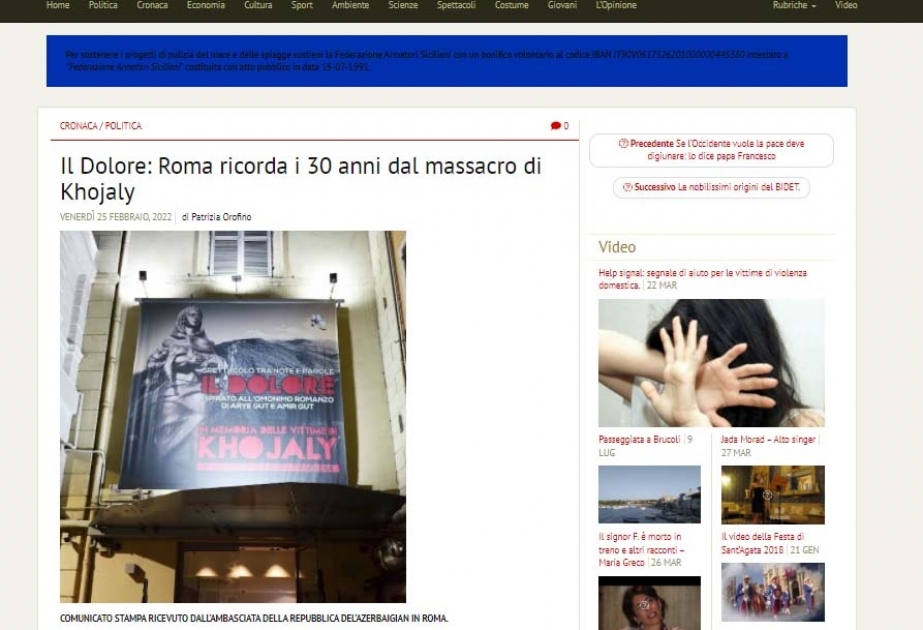Go to the Cronaca section
This screenshot has width=923, height=630.
(x=152, y=5)
